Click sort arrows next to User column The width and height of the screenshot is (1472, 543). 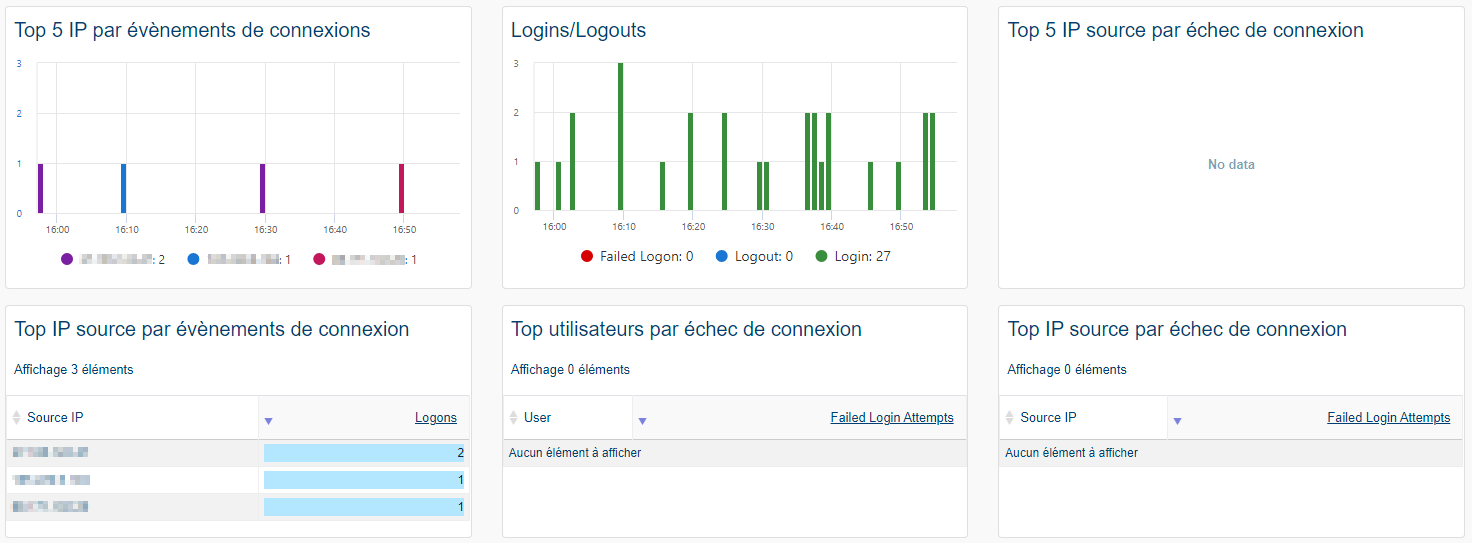(513, 418)
